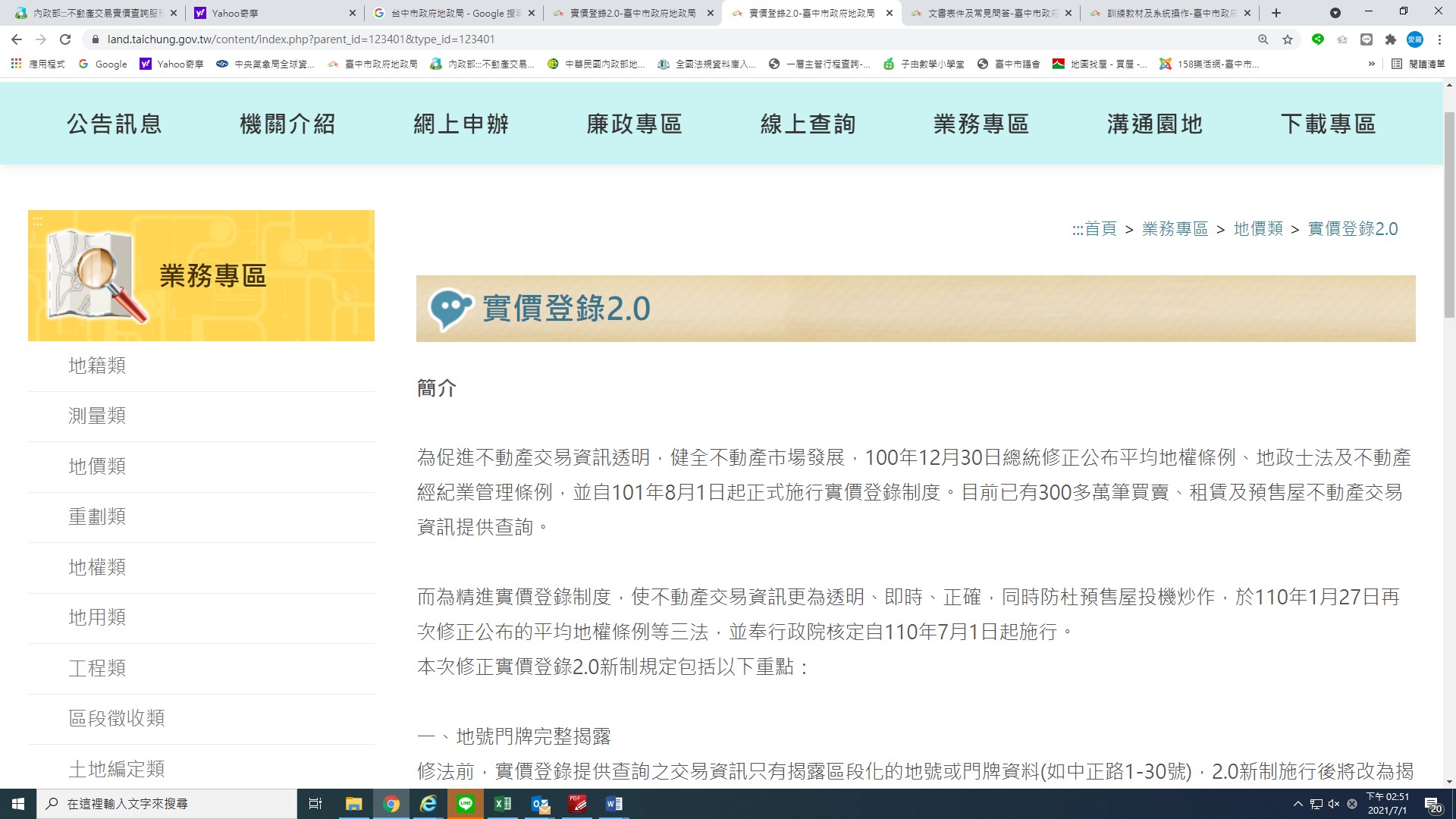This screenshot has width=1456, height=819.
Task: Open the Apps (應用程式) bookmark shortcut
Action: [x=38, y=64]
